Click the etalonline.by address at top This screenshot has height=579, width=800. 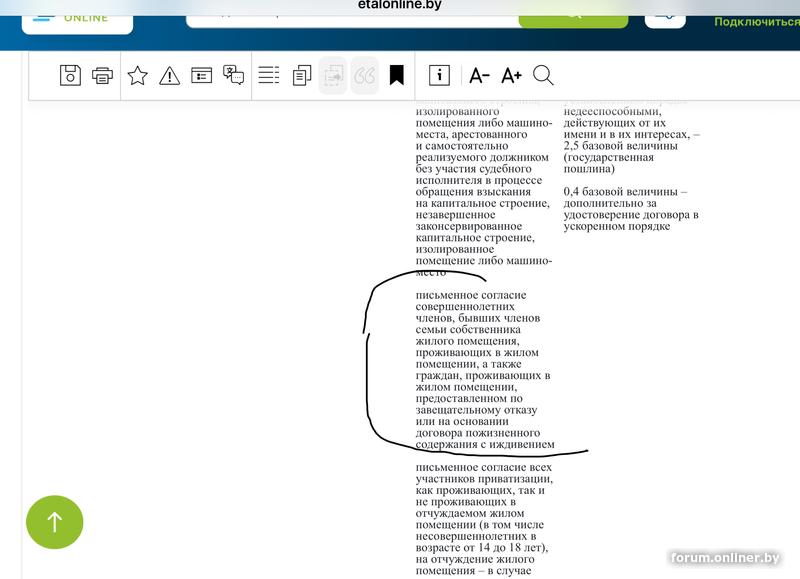[x=399, y=5]
